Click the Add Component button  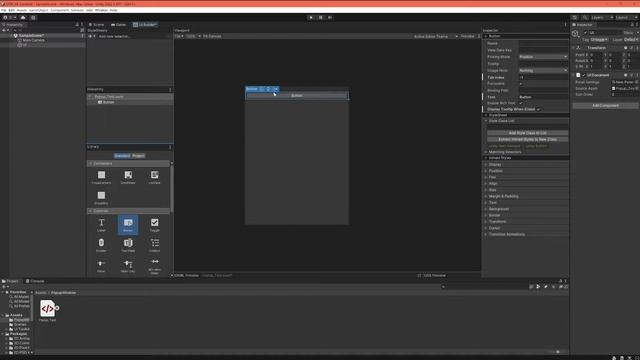[x=605, y=106]
